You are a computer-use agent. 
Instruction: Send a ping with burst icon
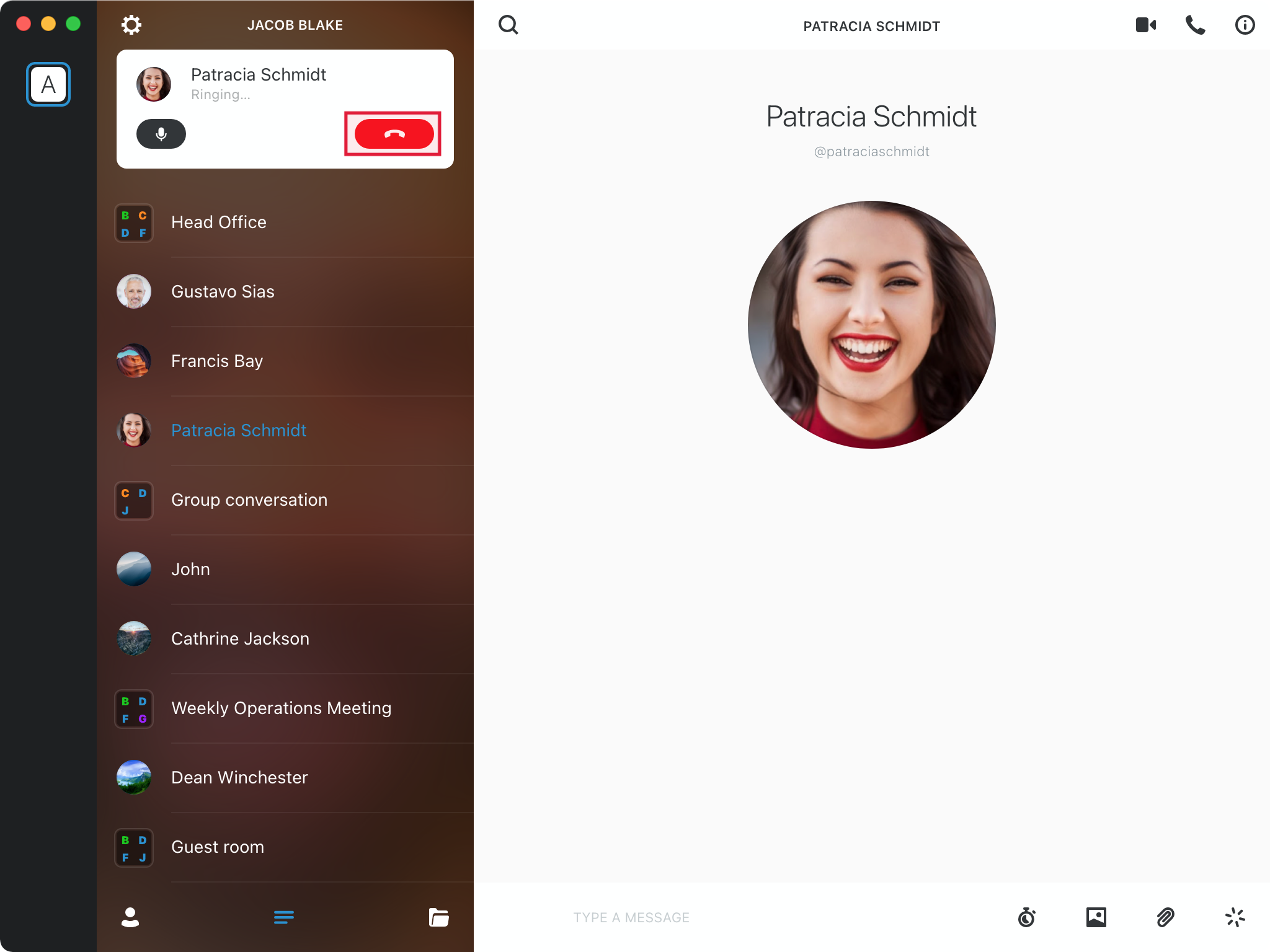(1235, 917)
